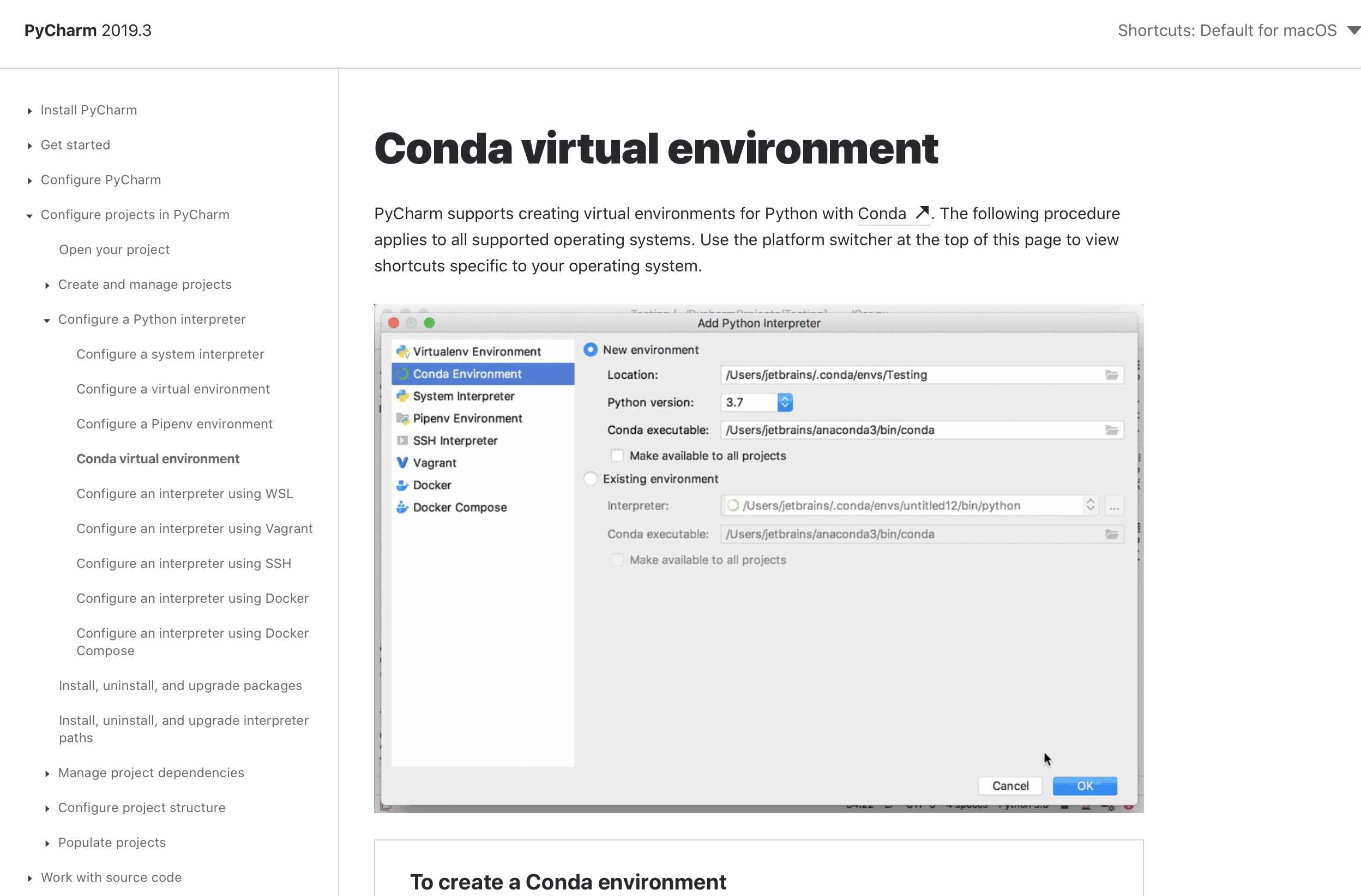Click the Pipenv Environment folder icon
This screenshot has height=896, width=1361.
point(402,418)
